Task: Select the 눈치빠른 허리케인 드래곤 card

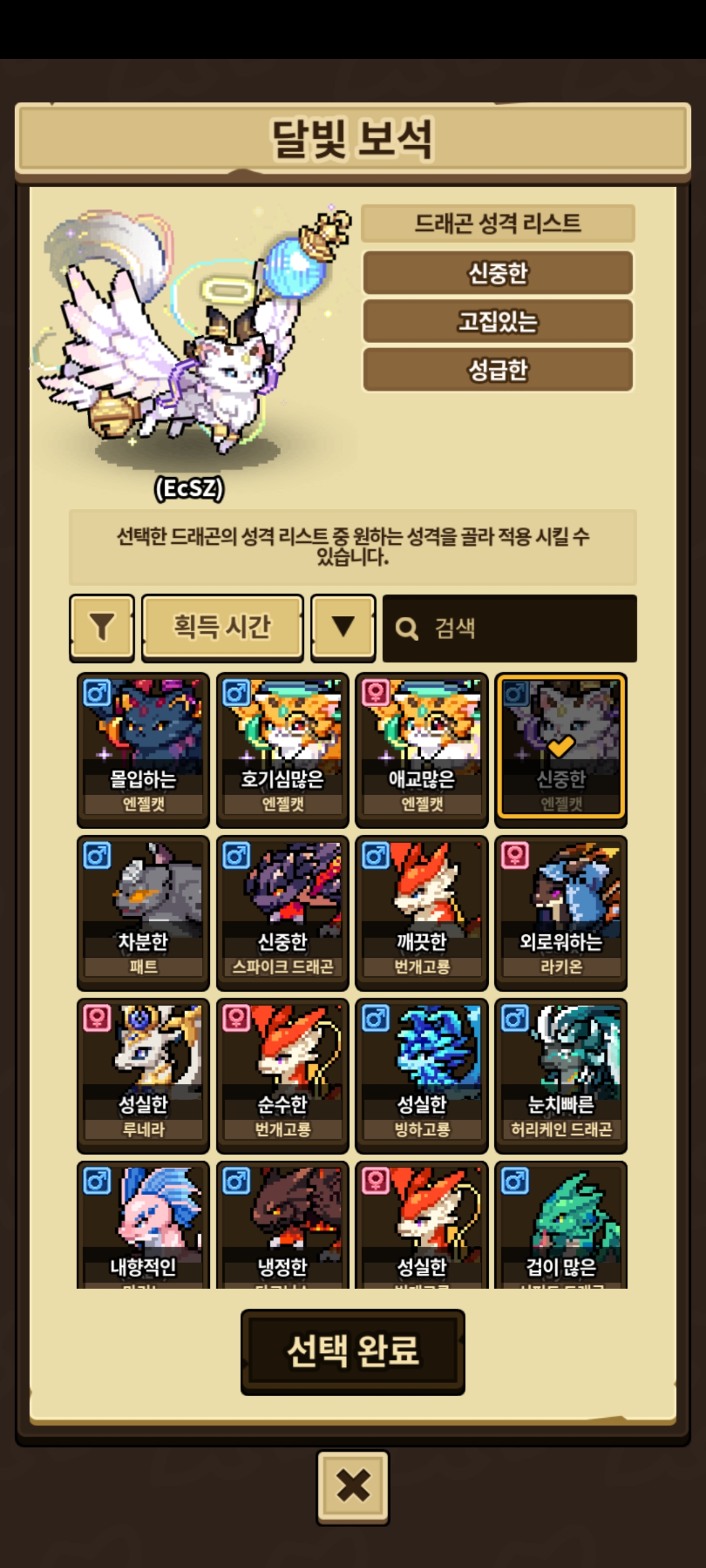Action: point(561,1075)
